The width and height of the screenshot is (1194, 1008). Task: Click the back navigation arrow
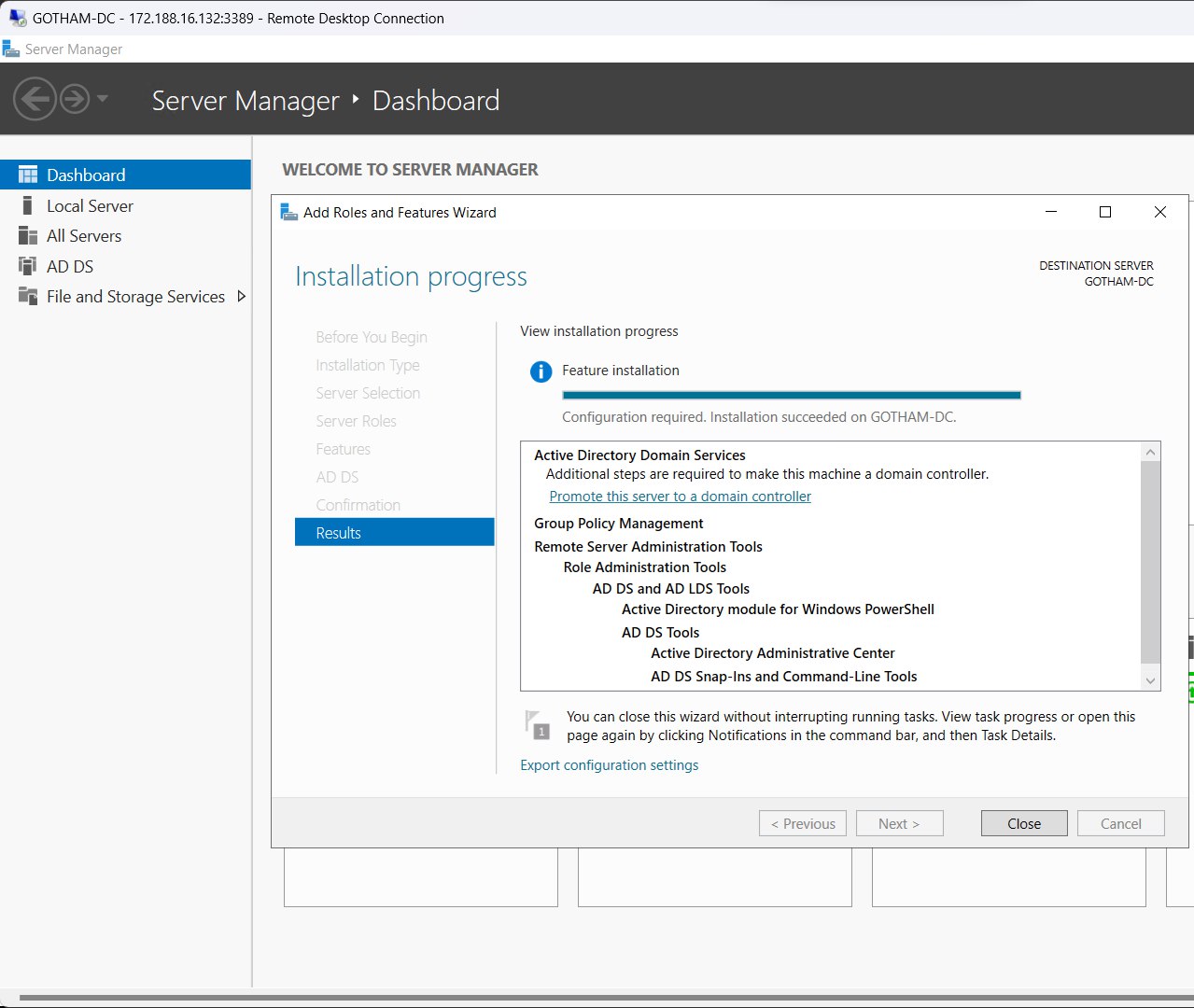coord(35,98)
